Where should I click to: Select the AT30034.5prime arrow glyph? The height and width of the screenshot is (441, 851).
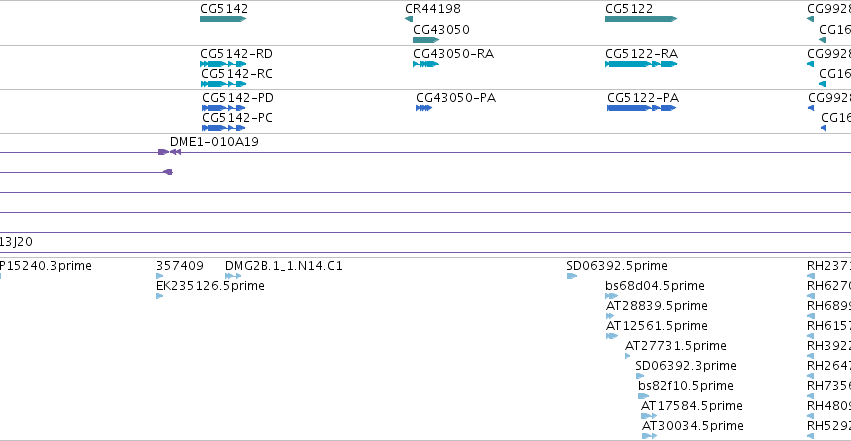tap(650, 436)
